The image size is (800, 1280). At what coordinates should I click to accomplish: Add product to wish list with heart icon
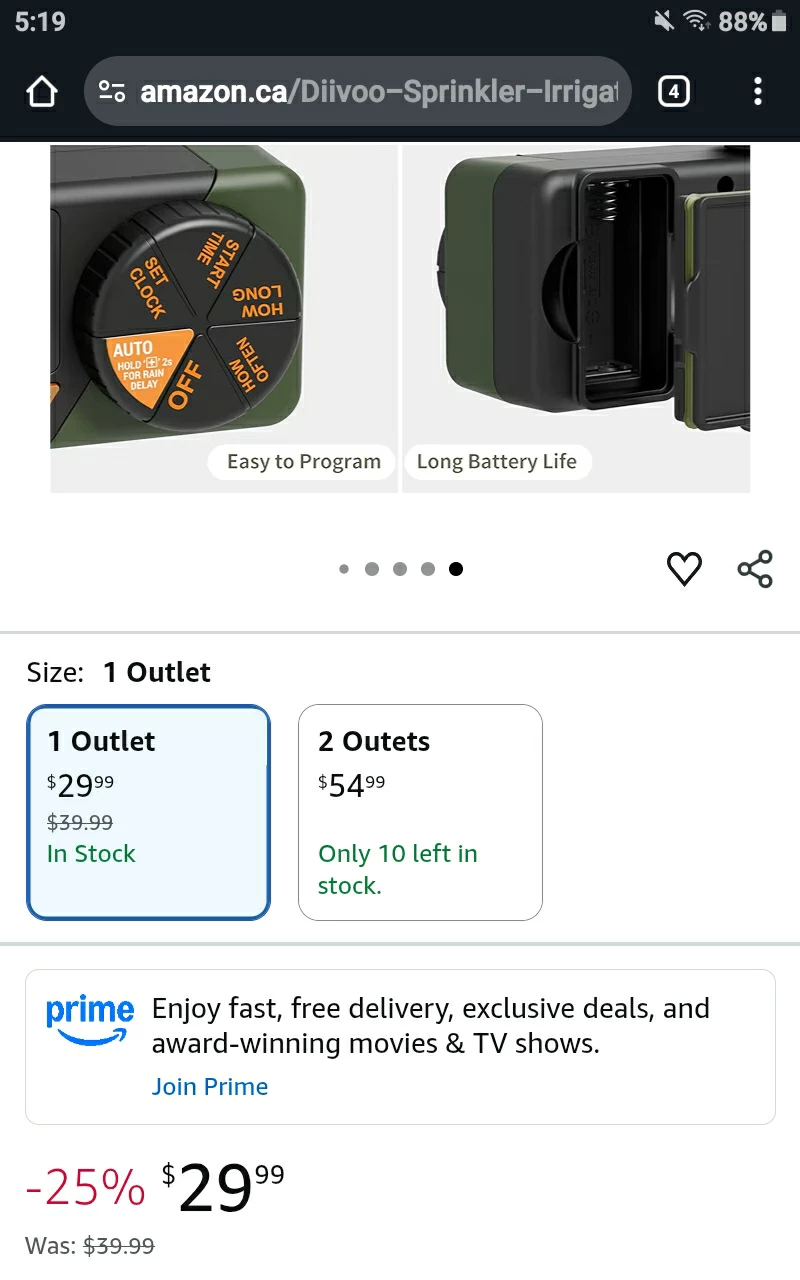point(684,568)
